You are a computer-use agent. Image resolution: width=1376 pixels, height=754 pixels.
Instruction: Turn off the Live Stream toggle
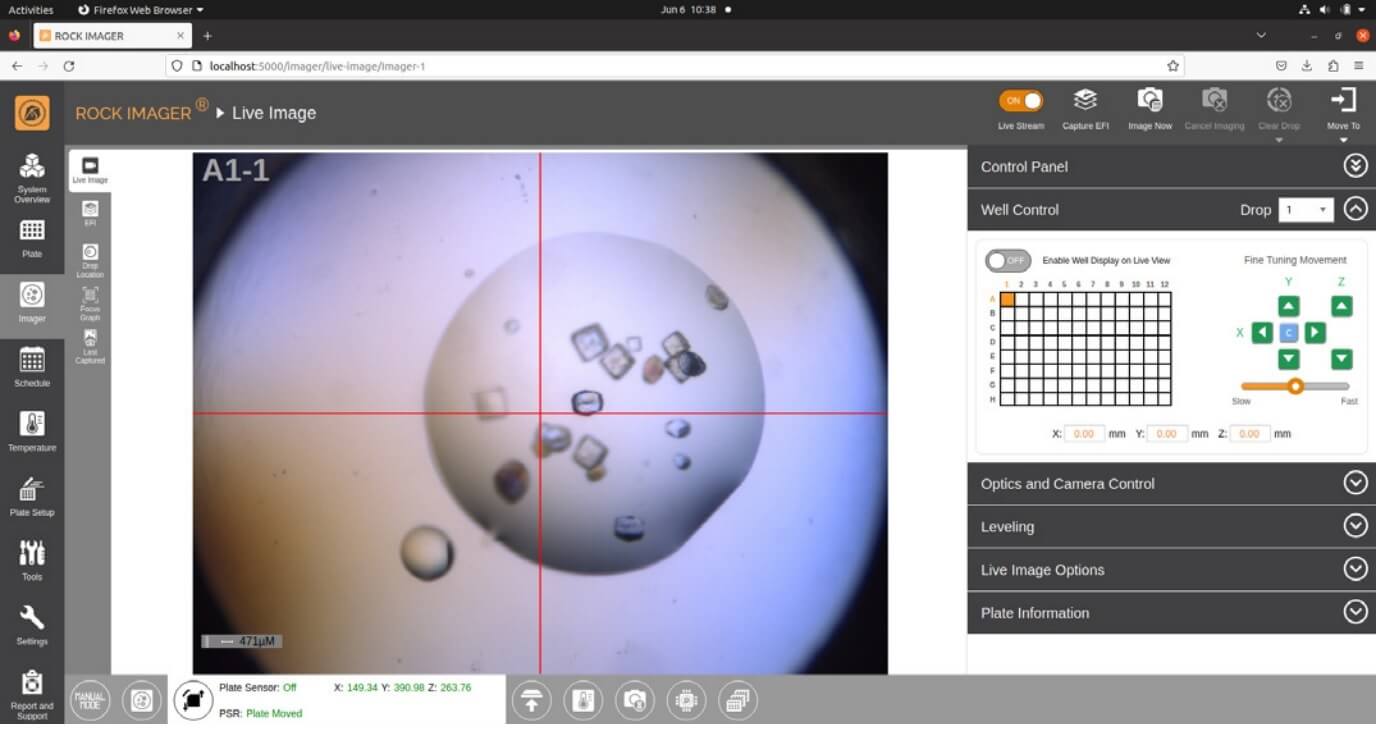click(x=1020, y=101)
